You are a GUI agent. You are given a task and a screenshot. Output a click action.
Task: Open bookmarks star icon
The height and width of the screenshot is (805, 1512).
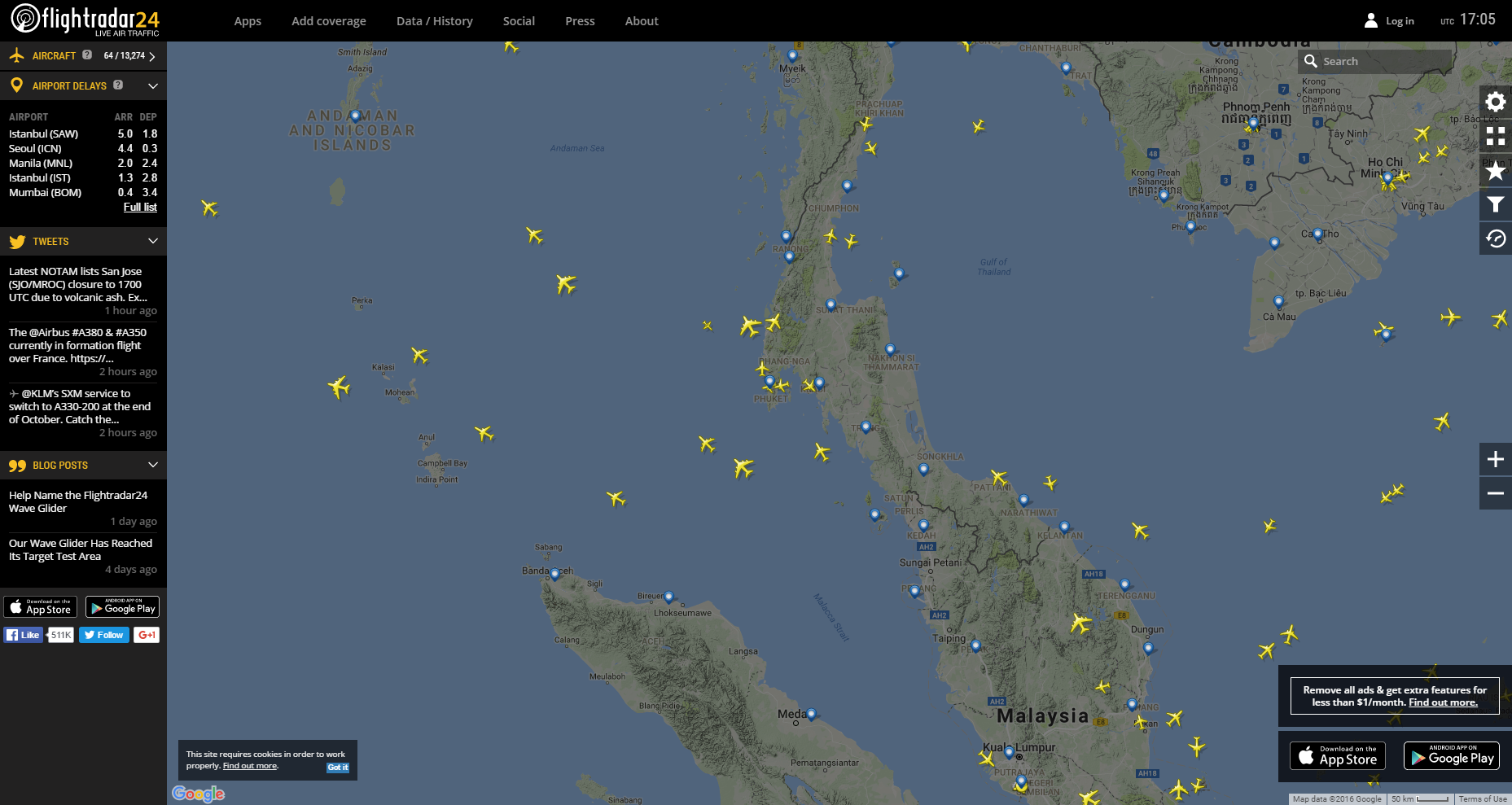pyautogui.click(x=1496, y=170)
